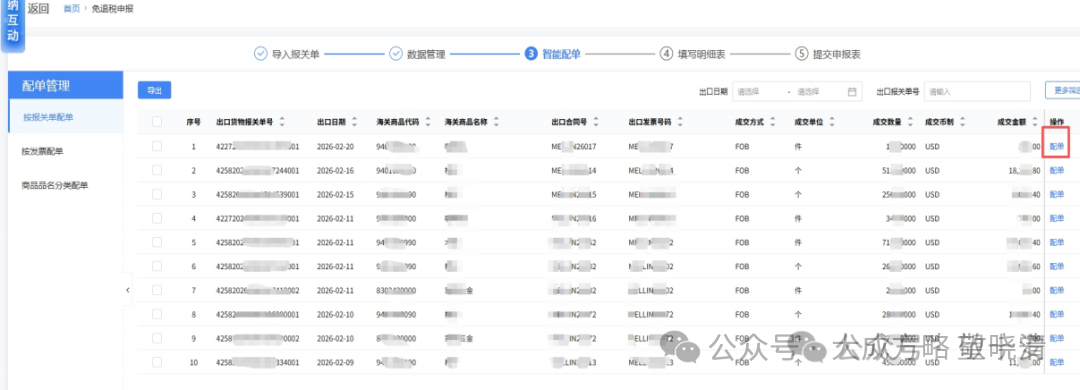This screenshot has width=1080, height=390.
Task: Click 配单 link in row 7
Action: (x=1057, y=290)
